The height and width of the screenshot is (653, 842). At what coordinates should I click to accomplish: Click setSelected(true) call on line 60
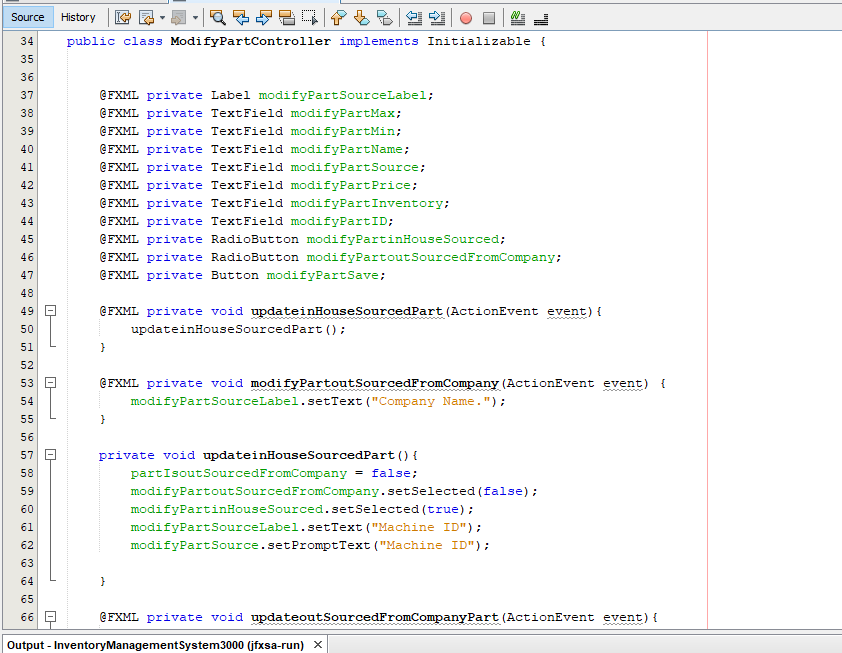tap(402, 509)
